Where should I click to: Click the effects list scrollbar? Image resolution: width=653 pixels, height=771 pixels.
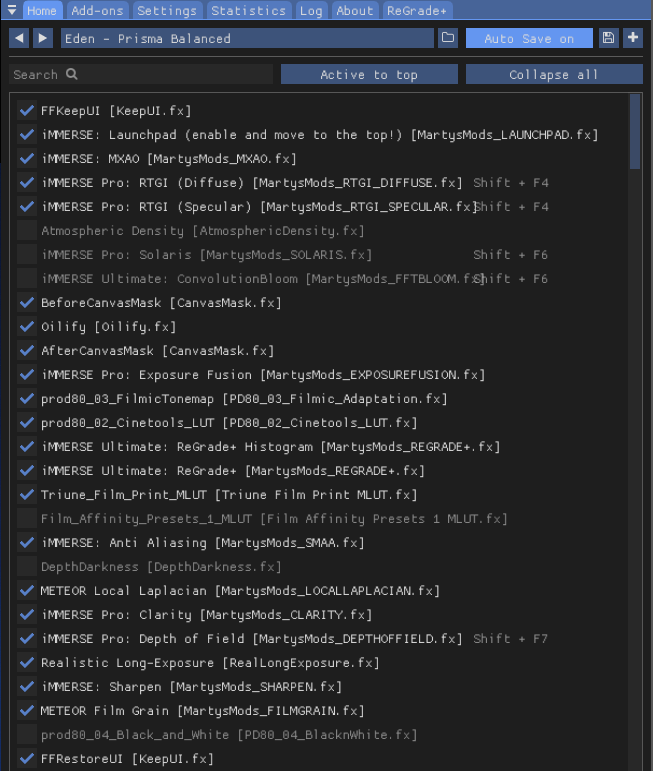tap(635, 131)
